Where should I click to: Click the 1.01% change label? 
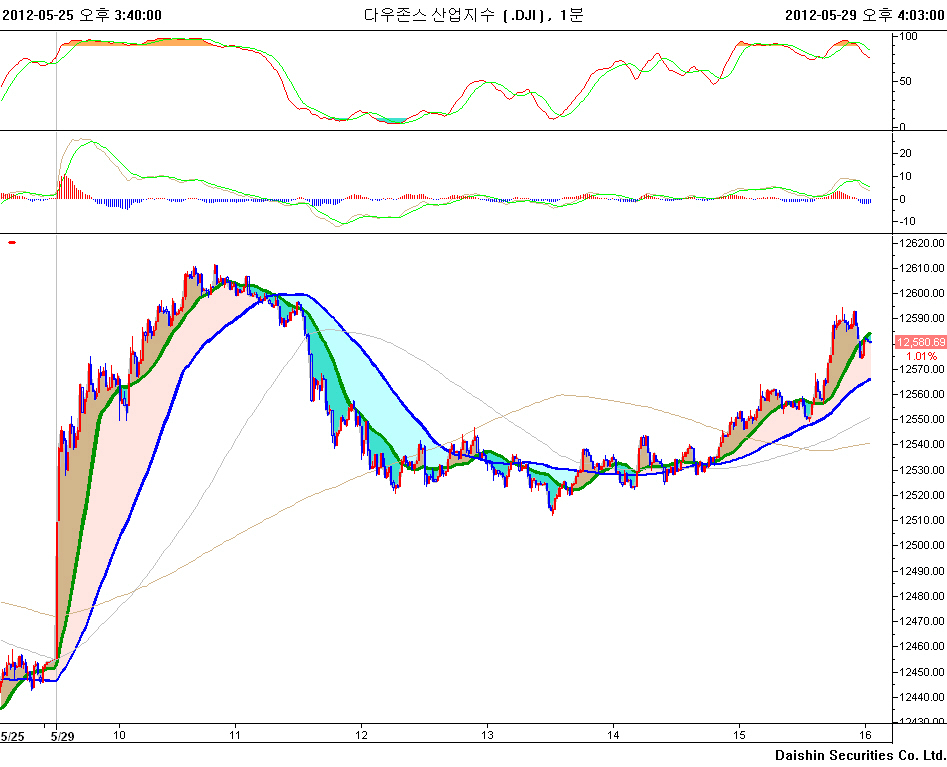point(921,356)
